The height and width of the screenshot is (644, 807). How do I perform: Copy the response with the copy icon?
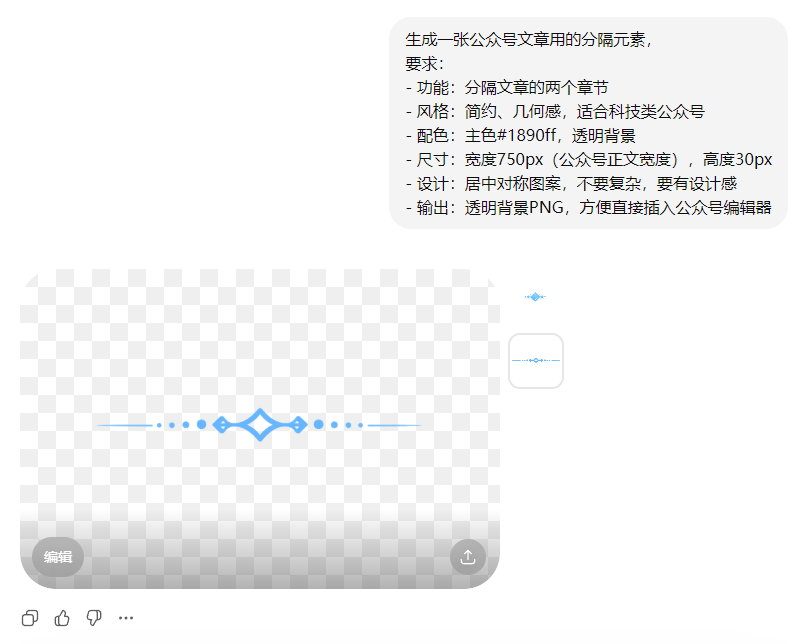coord(30,618)
